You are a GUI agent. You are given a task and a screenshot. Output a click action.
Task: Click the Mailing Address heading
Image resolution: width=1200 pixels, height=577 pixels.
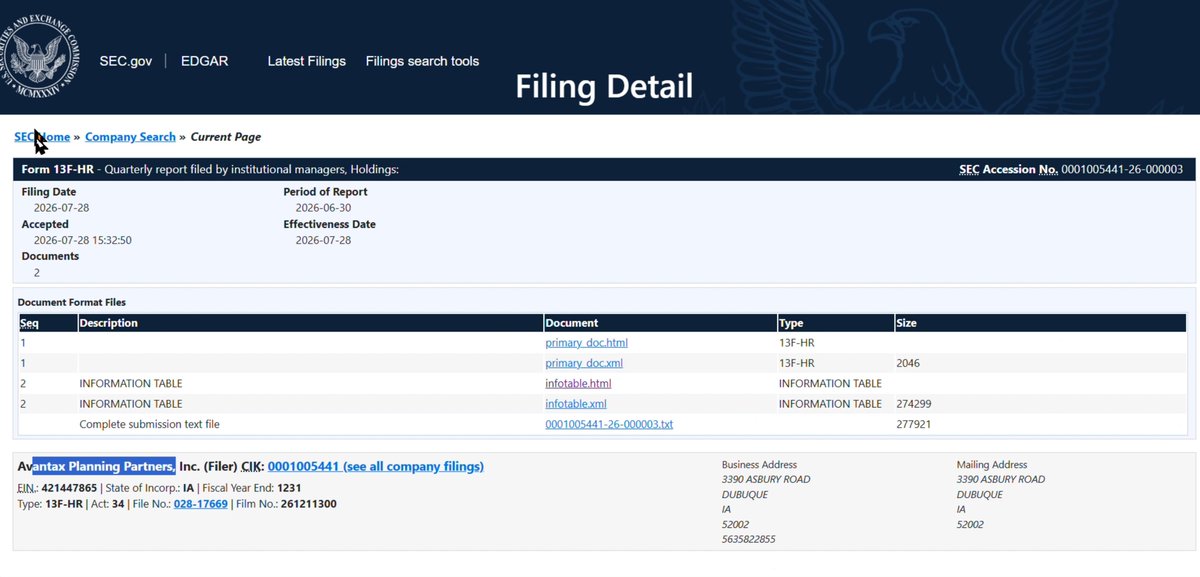991,465
